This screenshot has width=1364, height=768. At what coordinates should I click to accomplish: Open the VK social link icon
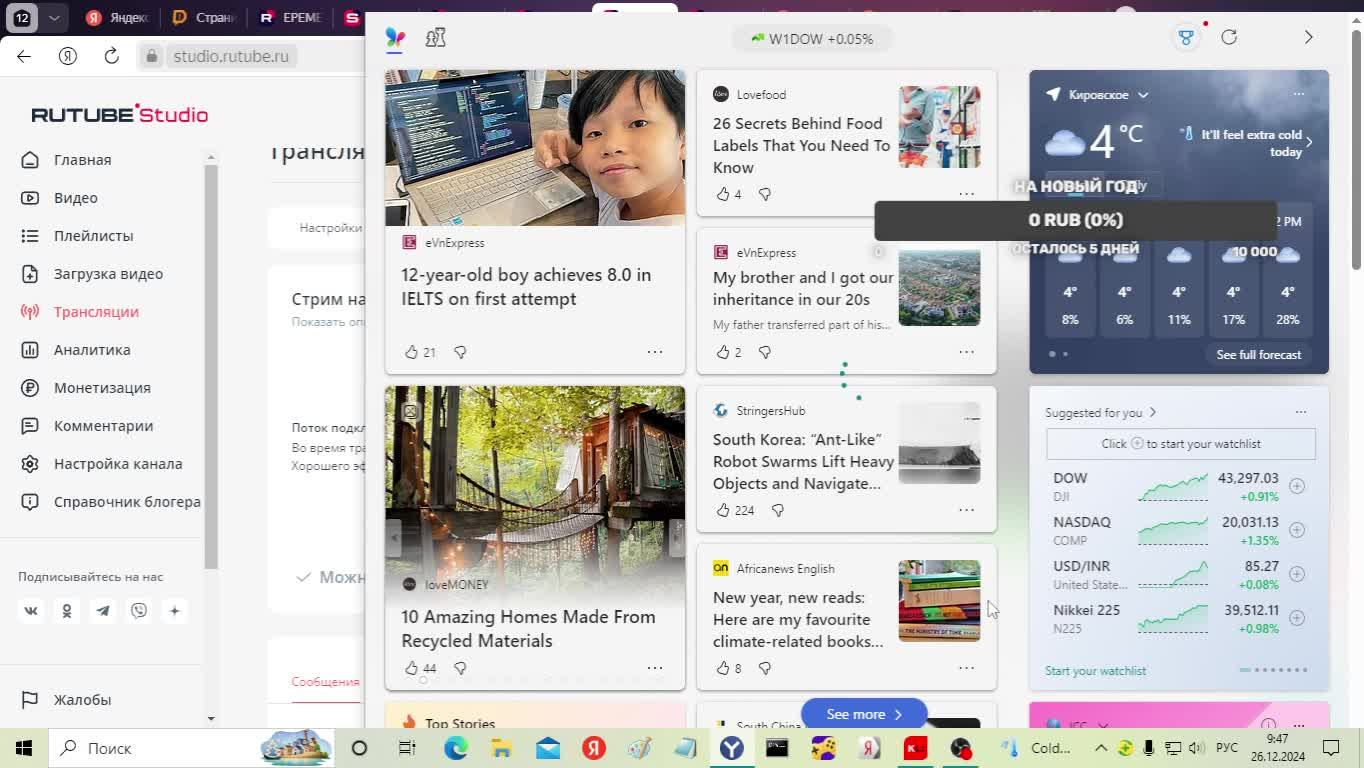[x=31, y=611]
